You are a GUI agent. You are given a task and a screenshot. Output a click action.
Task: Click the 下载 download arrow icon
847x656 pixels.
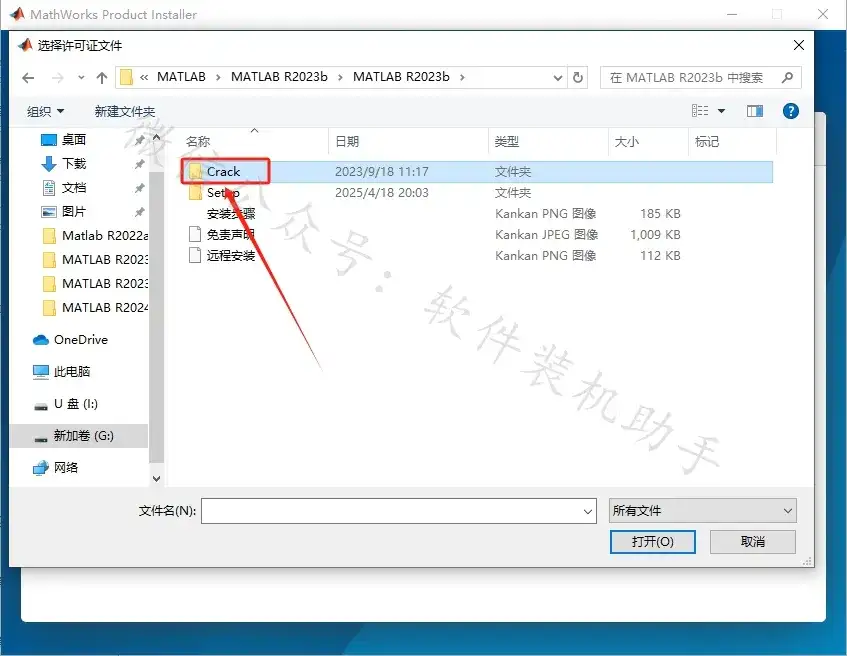click(x=49, y=164)
